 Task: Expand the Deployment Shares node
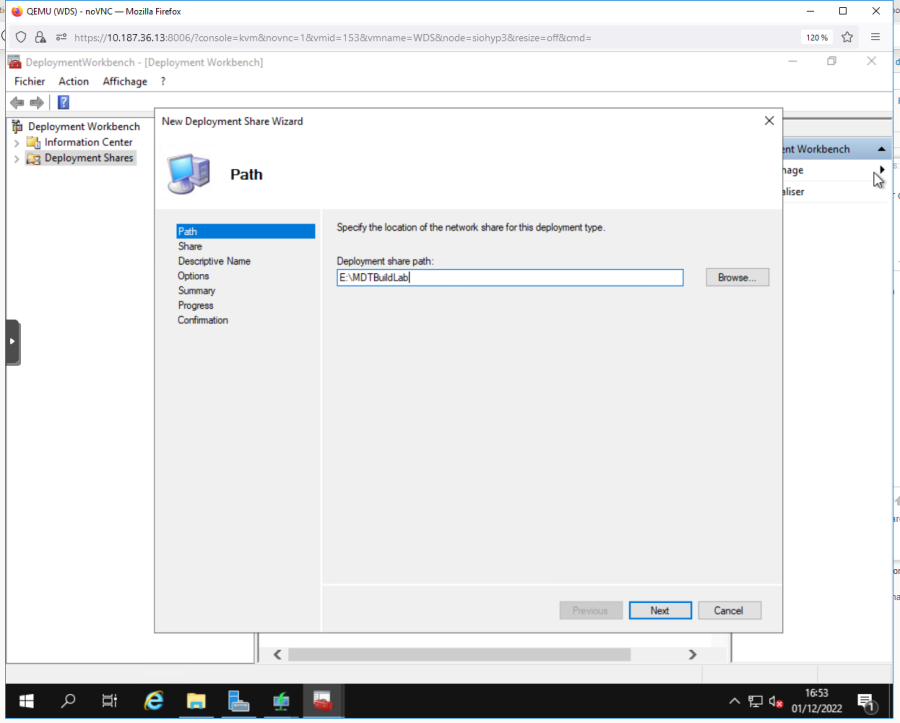click(17, 159)
